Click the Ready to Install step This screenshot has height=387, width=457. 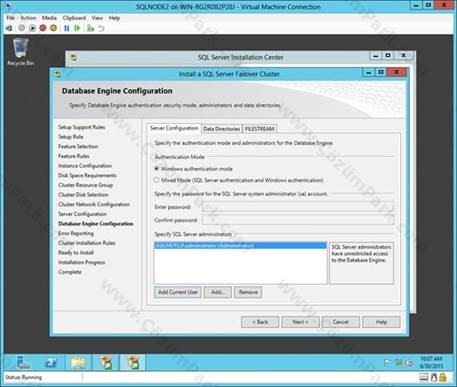[x=76, y=253]
